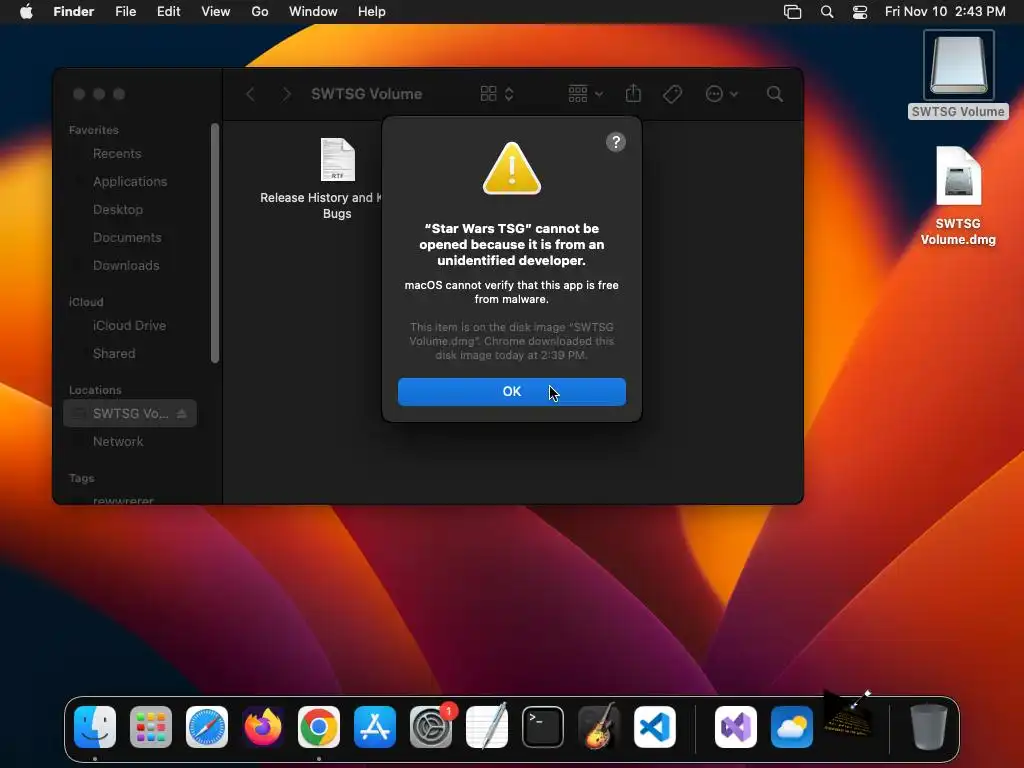Open Control Center in the menu bar
Image resolution: width=1024 pixels, height=768 pixels.
[x=860, y=12]
